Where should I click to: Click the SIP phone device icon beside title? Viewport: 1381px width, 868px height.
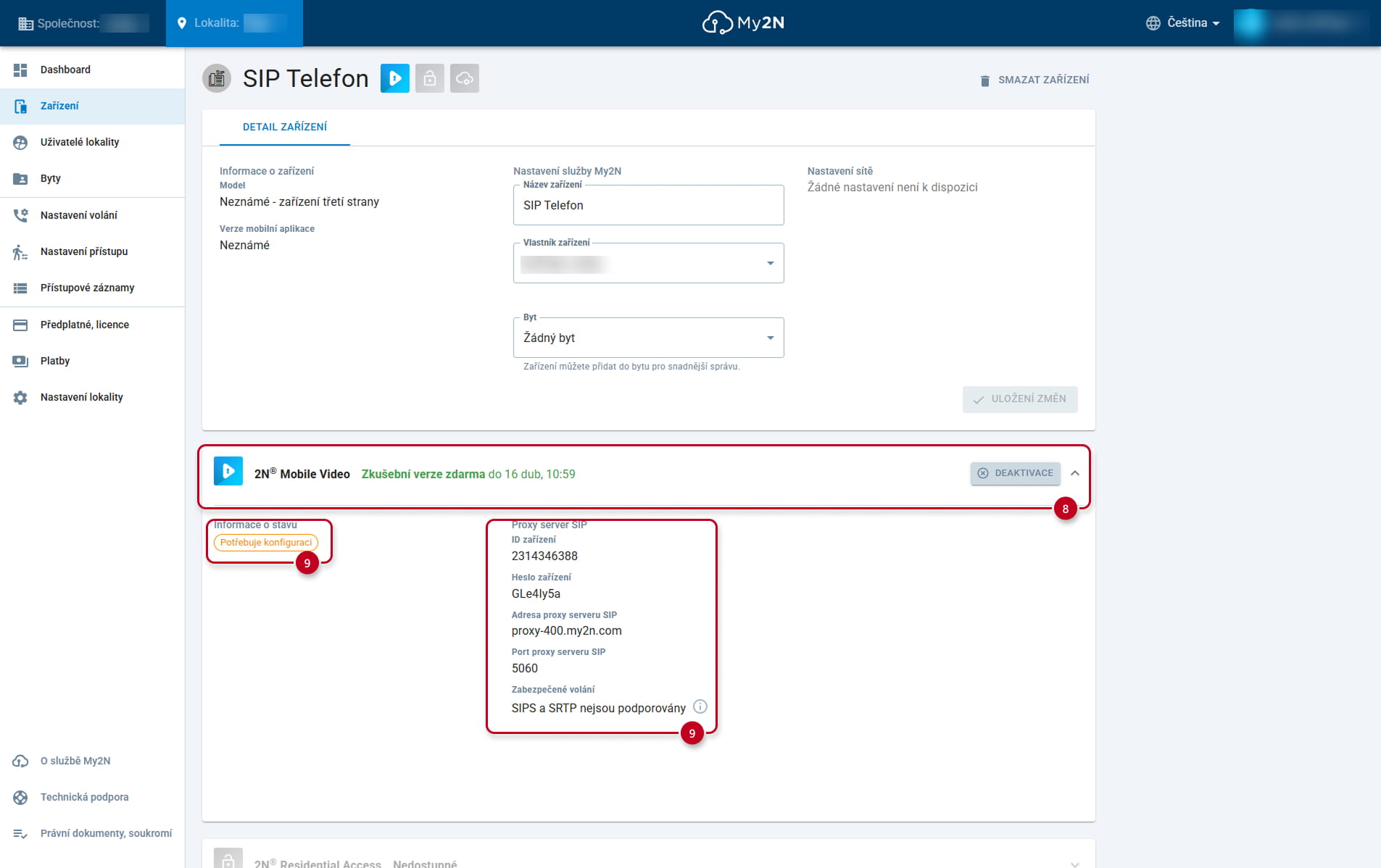point(217,78)
